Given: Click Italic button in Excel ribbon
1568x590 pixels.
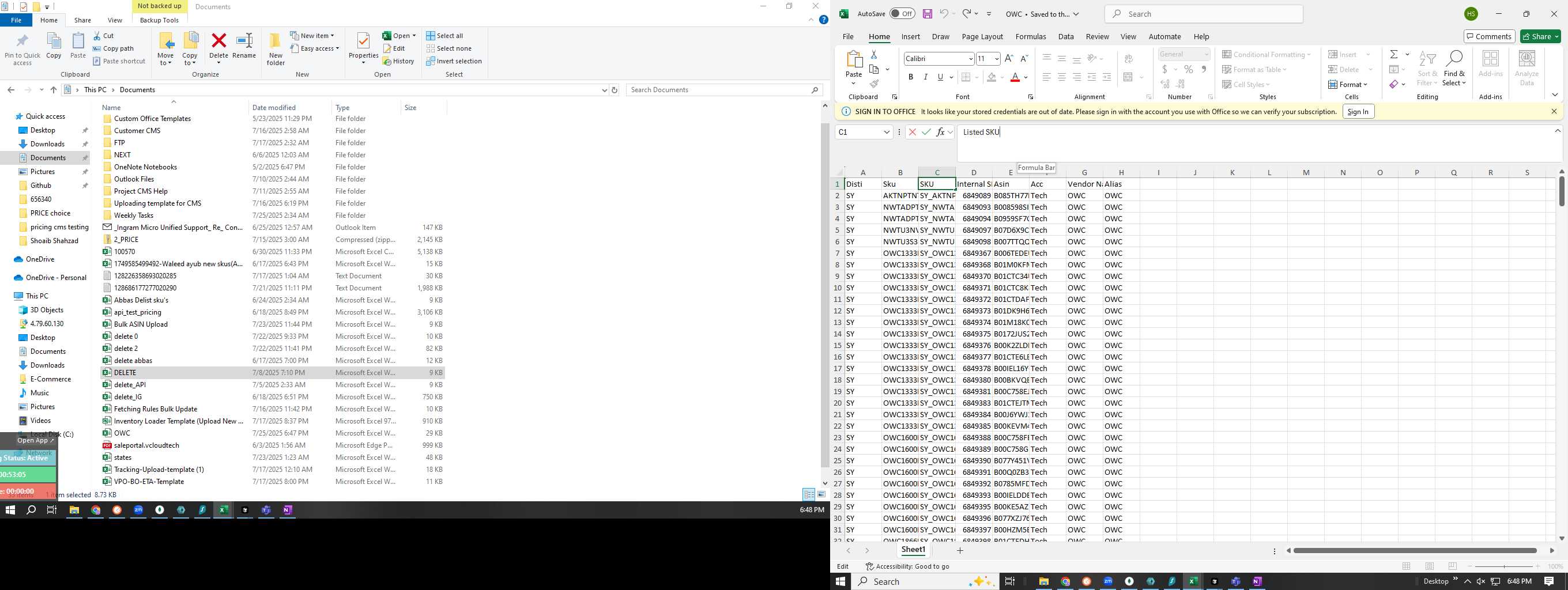Looking at the screenshot, I should [925, 77].
